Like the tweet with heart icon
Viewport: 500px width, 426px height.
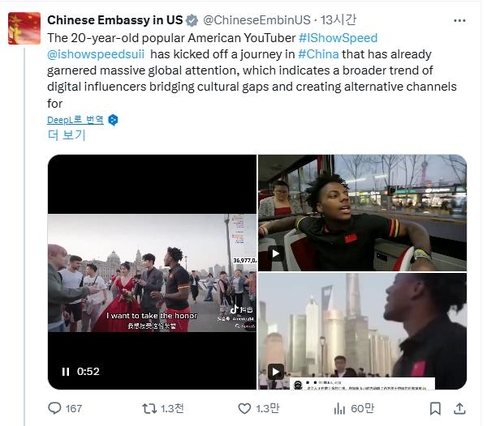[x=244, y=408]
